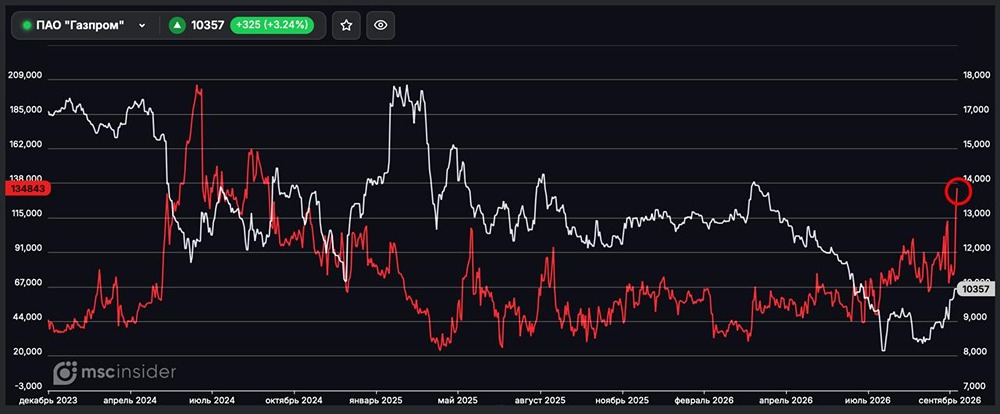Click the left axis label 91,000
1000x414 pixels.
point(27,249)
